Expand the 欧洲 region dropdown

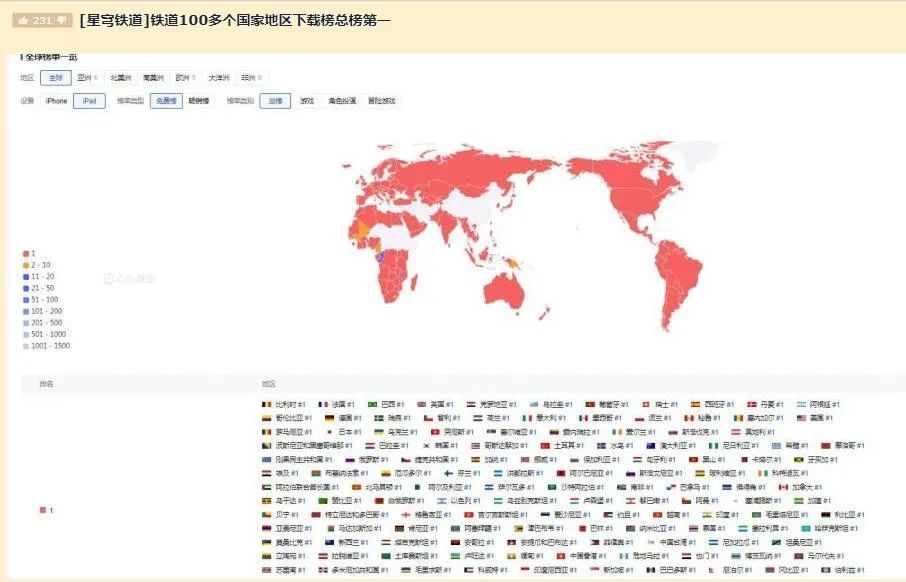[186, 77]
